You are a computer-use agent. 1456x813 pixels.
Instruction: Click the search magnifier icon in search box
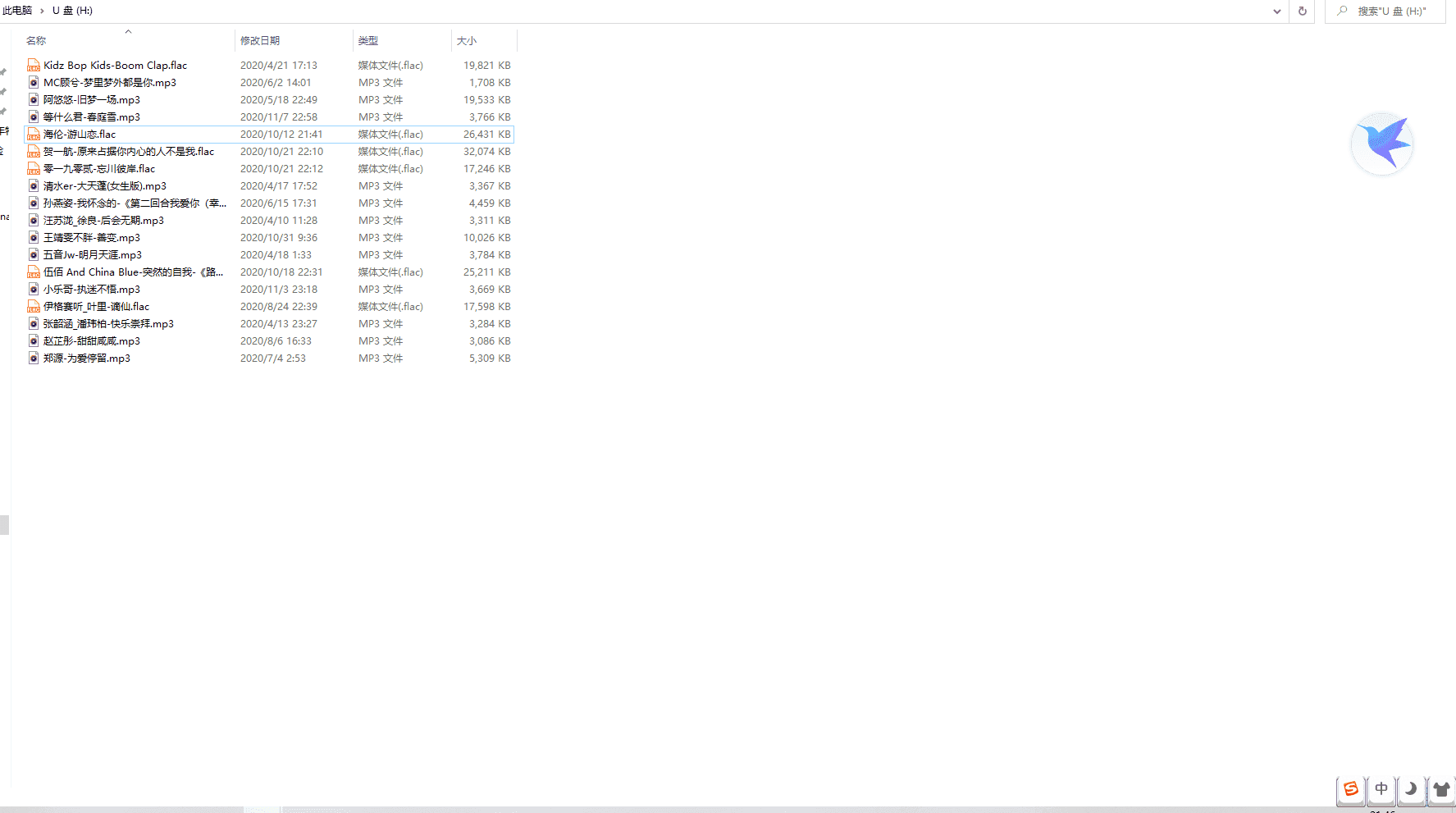click(1342, 11)
